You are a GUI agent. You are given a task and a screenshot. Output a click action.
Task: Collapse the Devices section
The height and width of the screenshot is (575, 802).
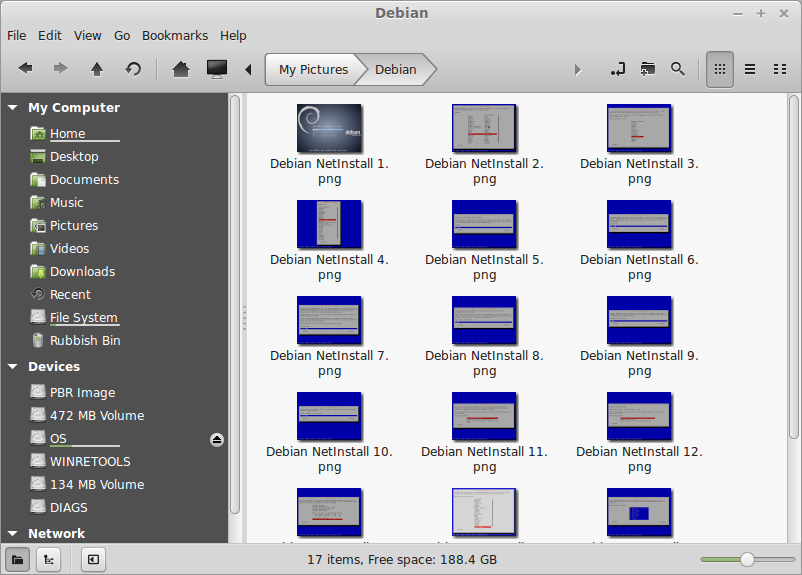pyautogui.click(x=13, y=366)
